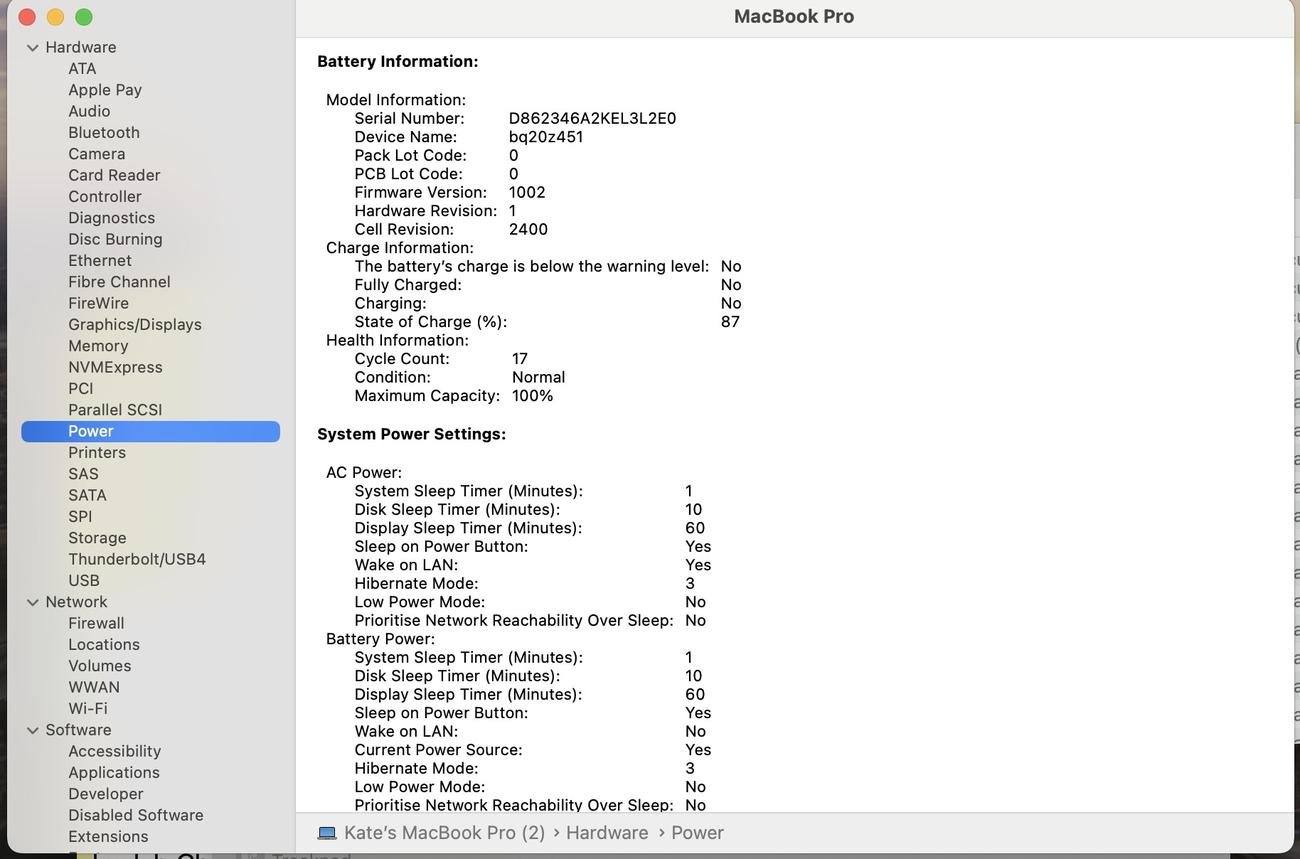Click the Software section label

point(78,730)
